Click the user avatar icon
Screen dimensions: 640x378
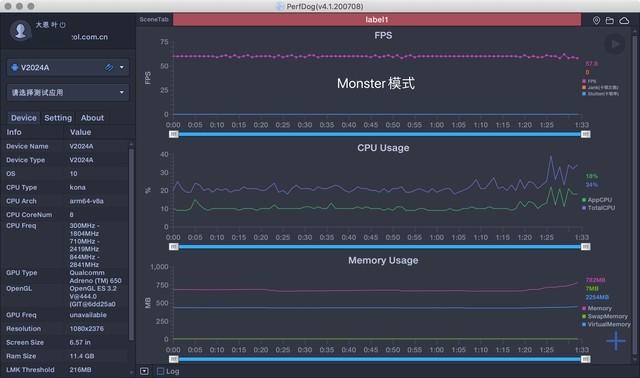point(20,30)
